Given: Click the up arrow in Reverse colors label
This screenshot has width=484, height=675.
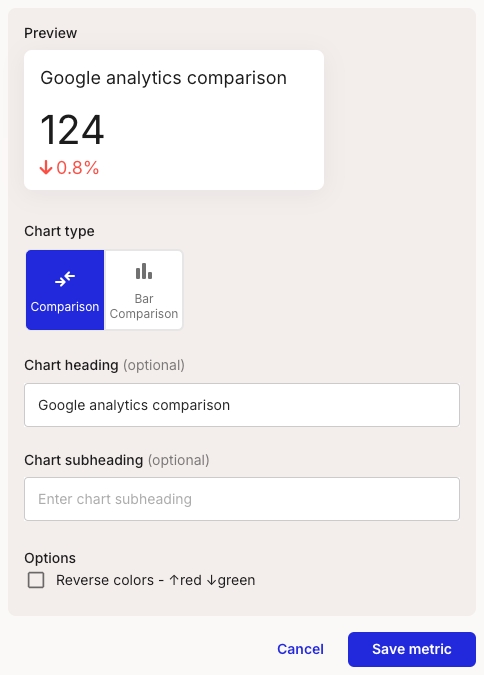Looking at the screenshot, I should 174,580.
